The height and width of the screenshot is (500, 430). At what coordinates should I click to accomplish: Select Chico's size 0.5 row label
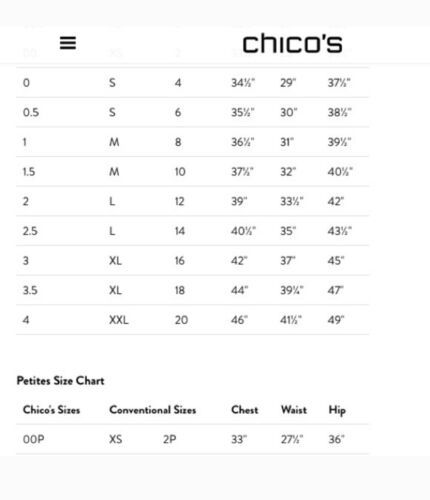pos(31,112)
